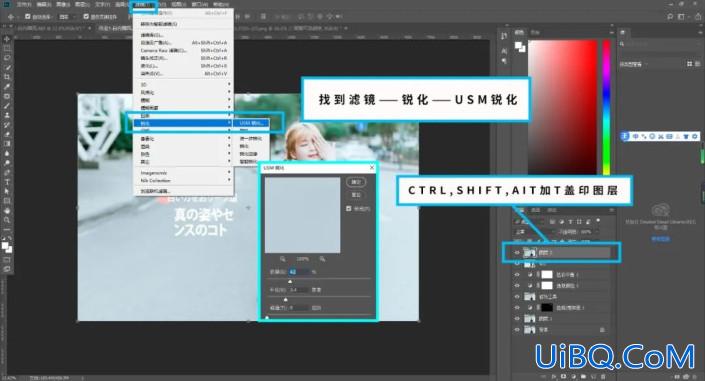705x381 pixels.
Task: Toggle the Auto-Select checkbox in options bar
Action: pyautogui.click(x=28, y=17)
